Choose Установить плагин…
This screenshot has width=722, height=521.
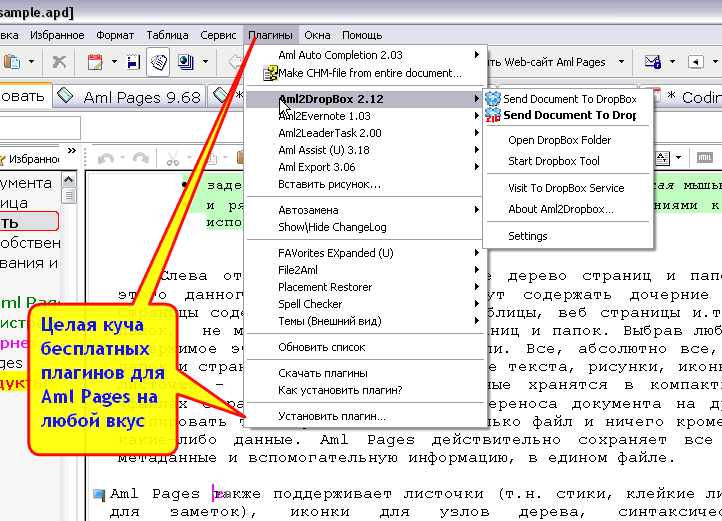pyautogui.click(x=366, y=416)
